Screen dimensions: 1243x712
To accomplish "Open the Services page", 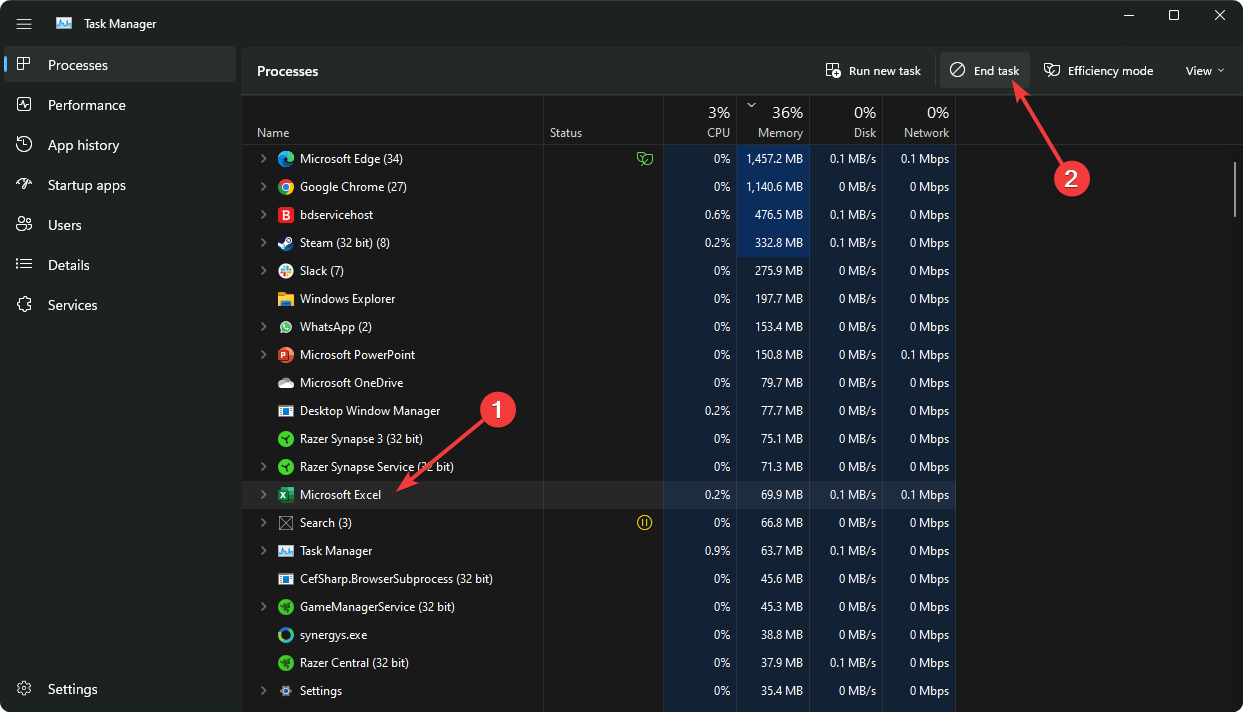I will click(x=120, y=305).
